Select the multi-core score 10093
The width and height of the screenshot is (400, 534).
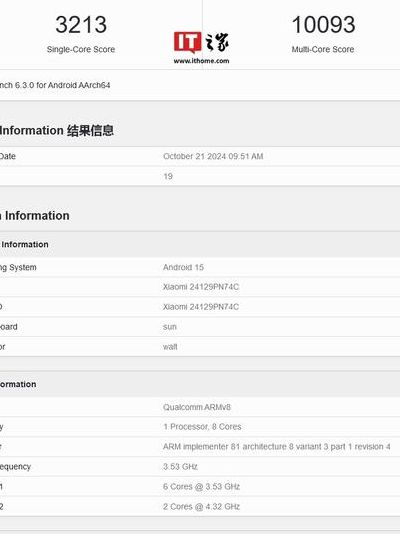323,25
